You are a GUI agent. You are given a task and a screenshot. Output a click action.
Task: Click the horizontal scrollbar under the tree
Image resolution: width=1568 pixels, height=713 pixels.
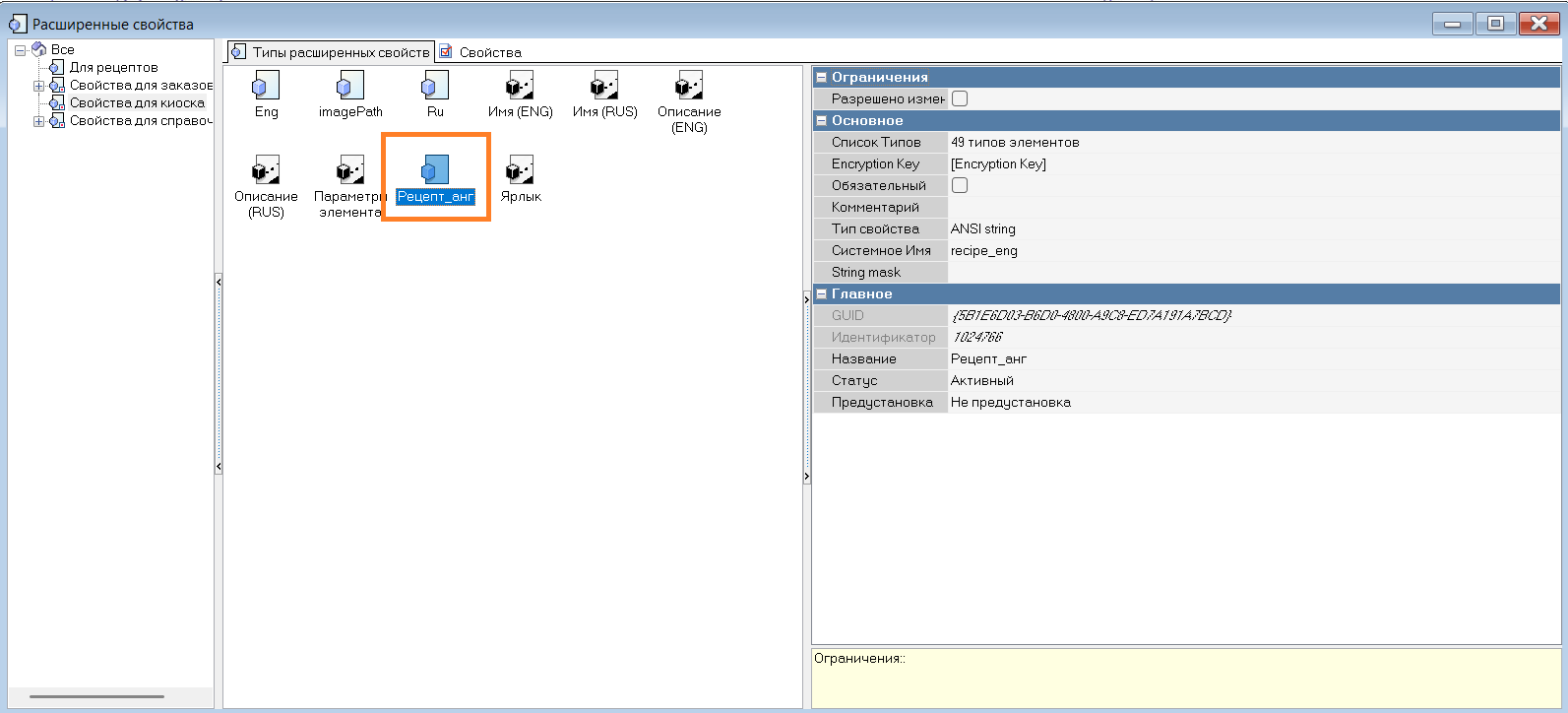[x=96, y=696]
